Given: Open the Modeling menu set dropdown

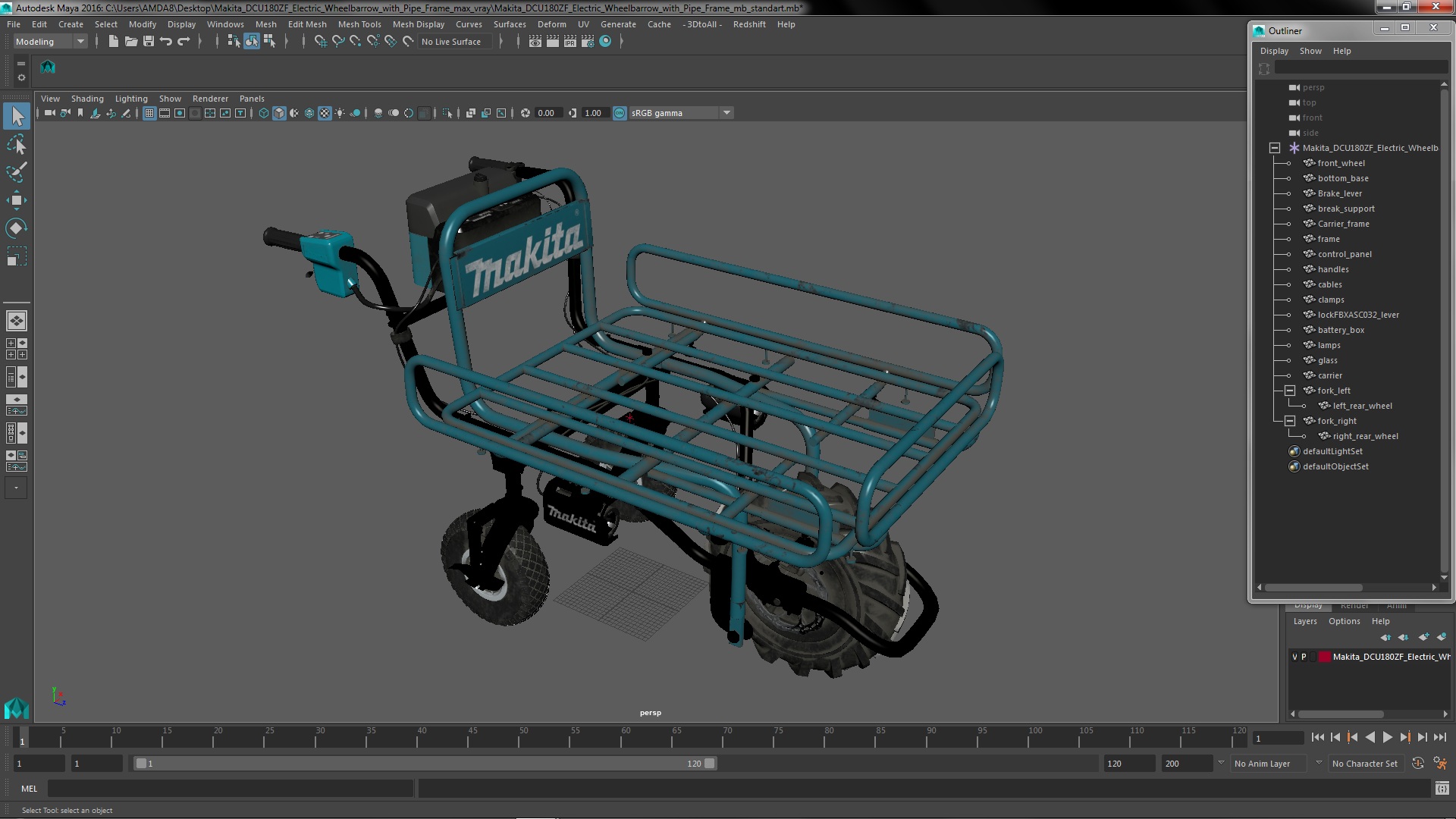Looking at the screenshot, I should 50,42.
